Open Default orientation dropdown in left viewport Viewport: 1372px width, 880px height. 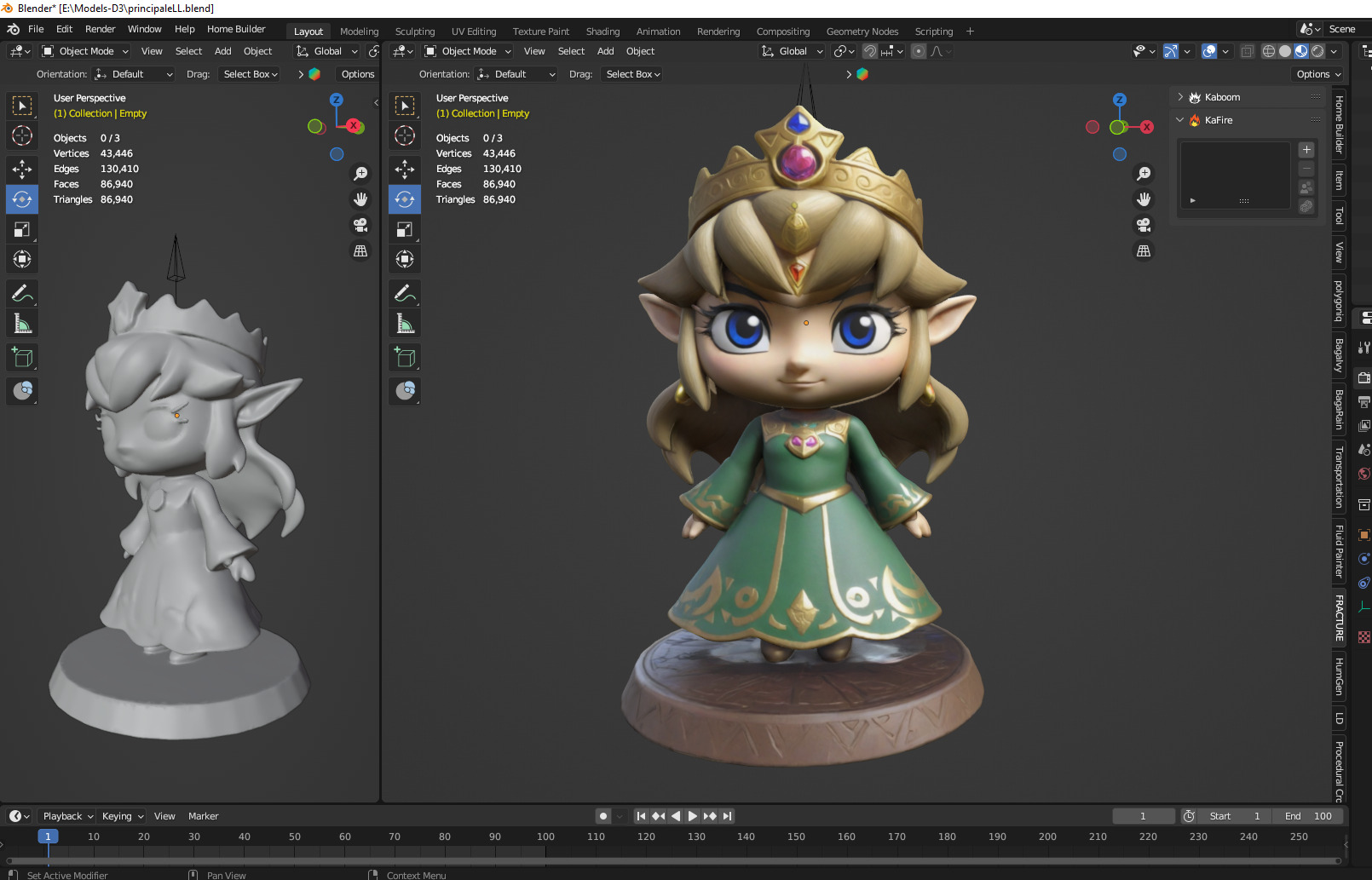tap(134, 74)
